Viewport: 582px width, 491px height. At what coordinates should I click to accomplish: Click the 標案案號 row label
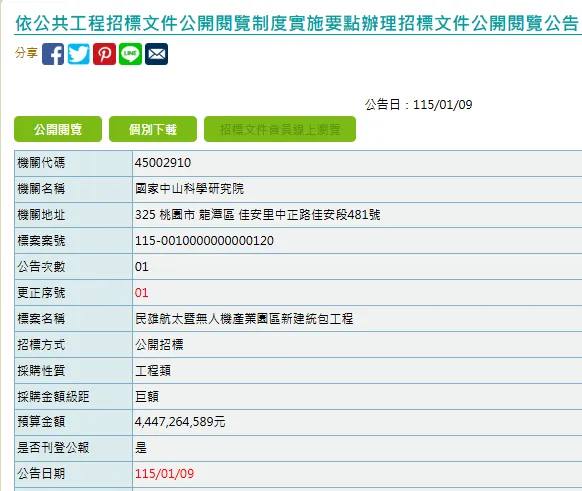click(41, 241)
